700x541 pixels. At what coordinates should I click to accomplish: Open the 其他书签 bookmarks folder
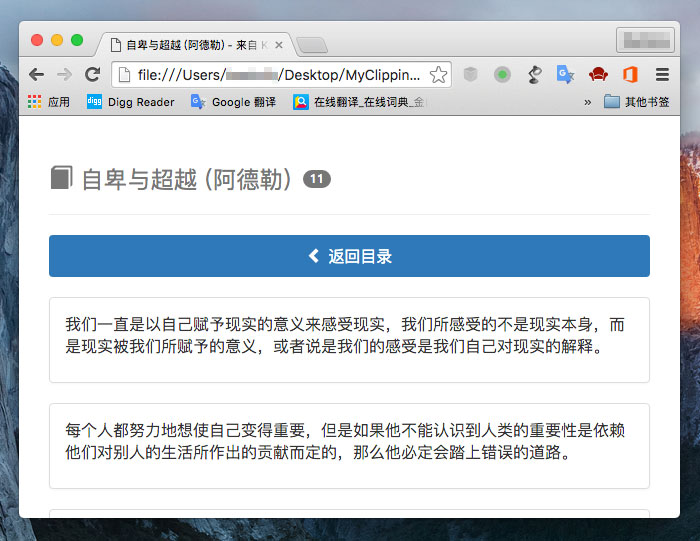(x=637, y=102)
